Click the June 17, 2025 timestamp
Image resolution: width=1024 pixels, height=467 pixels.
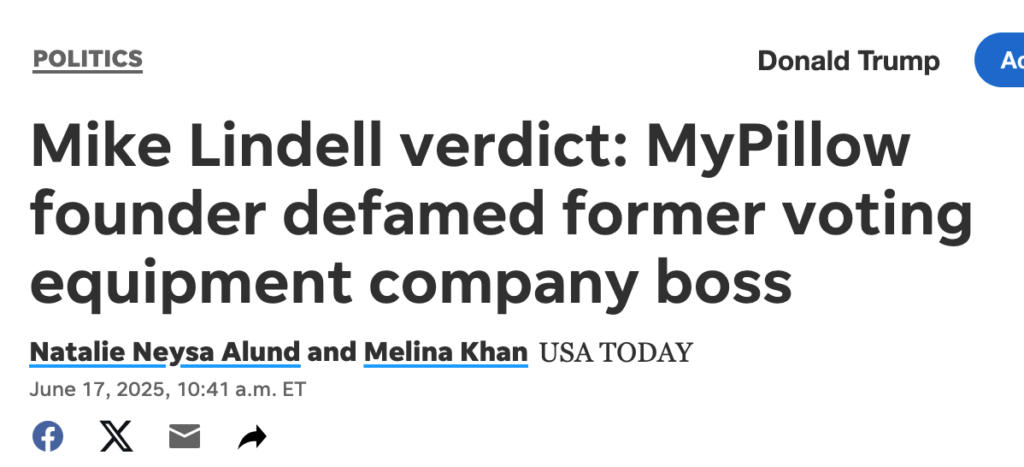pyautogui.click(x=167, y=390)
